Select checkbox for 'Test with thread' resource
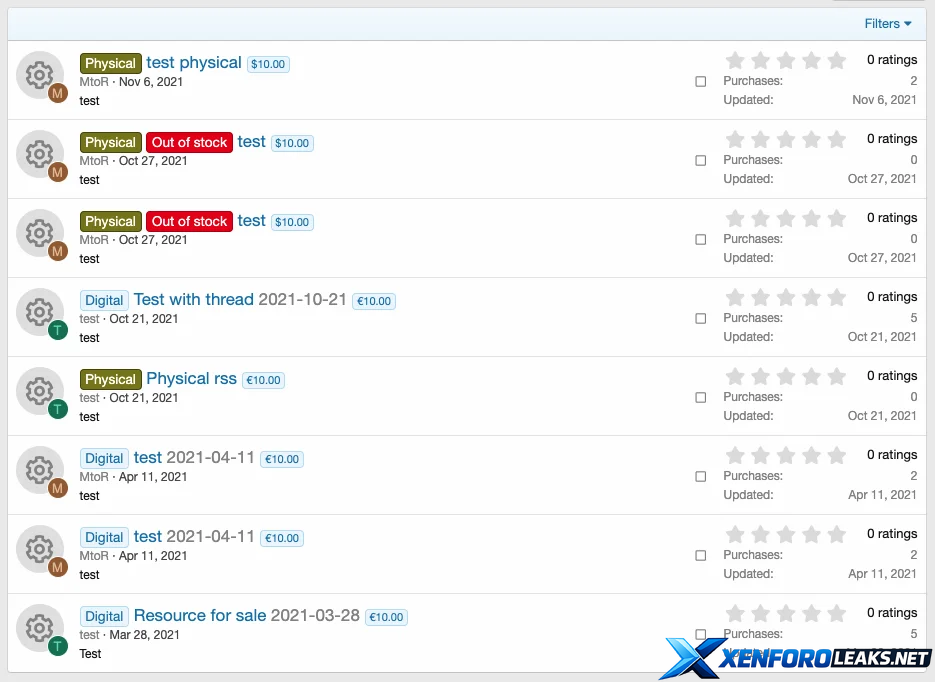 coord(701,319)
